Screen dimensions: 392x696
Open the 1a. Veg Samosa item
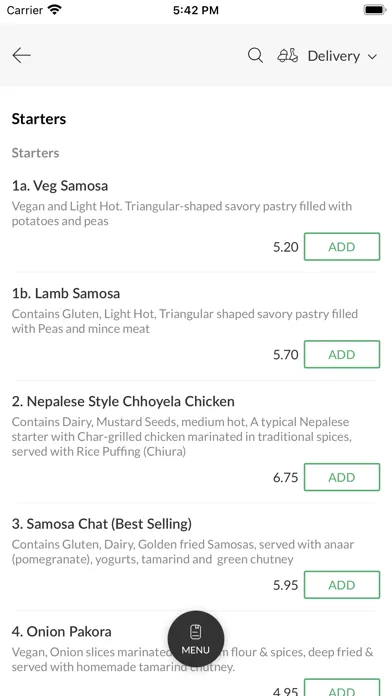tap(60, 186)
